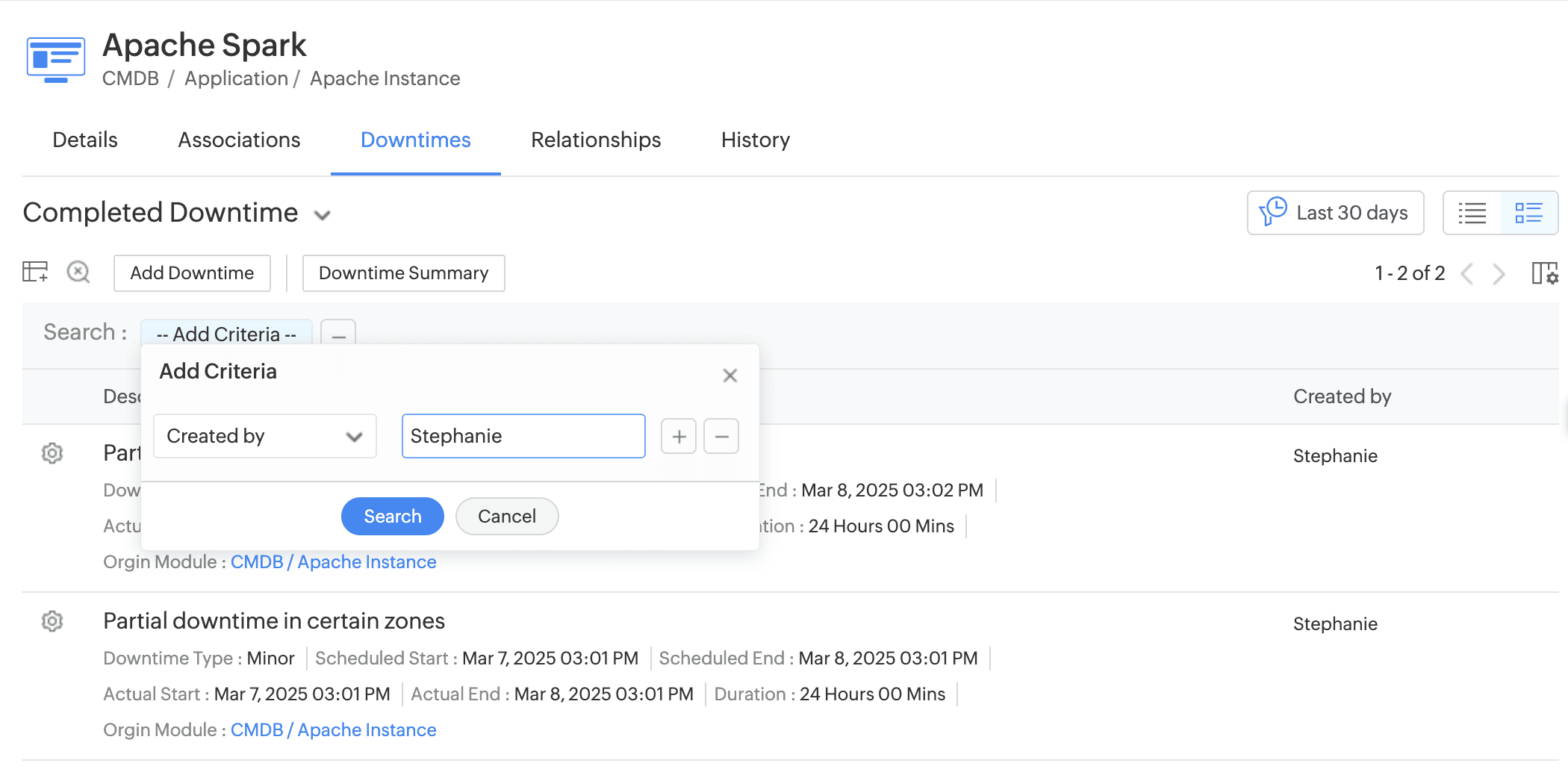1568x772 pixels.
Task: Click the Add Downtime button
Action: (x=192, y=273)
